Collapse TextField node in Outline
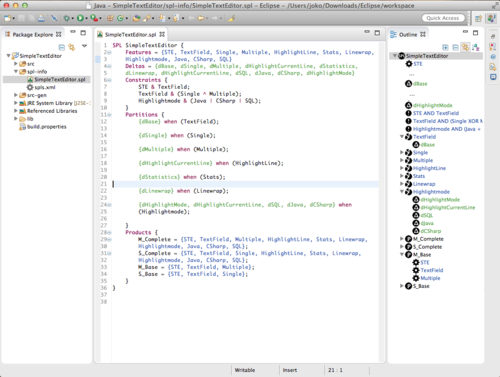This screenshot has width=500, height=377. (x=402, y=136)
